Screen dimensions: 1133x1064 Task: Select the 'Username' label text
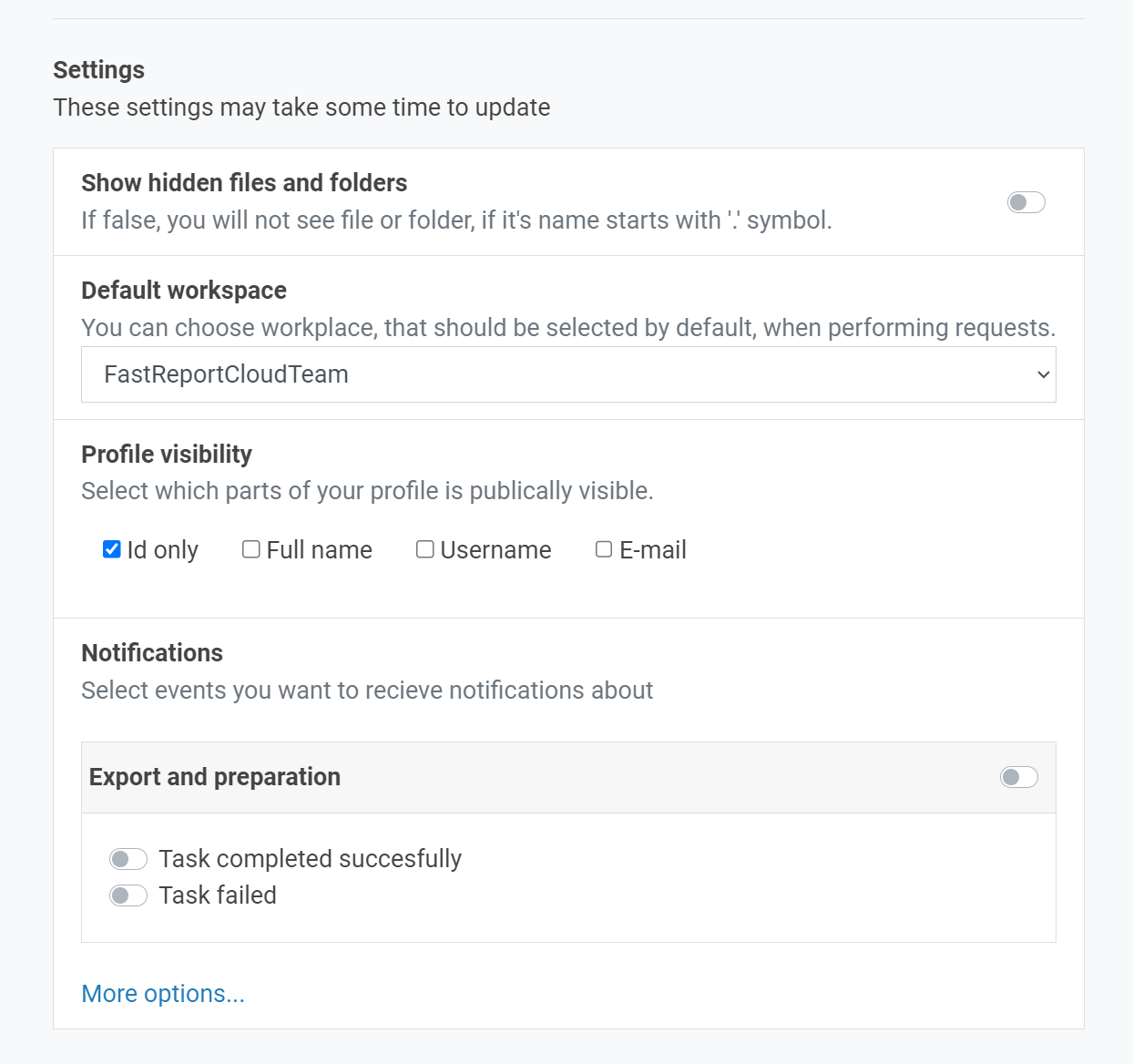click(x=495, y=550)
